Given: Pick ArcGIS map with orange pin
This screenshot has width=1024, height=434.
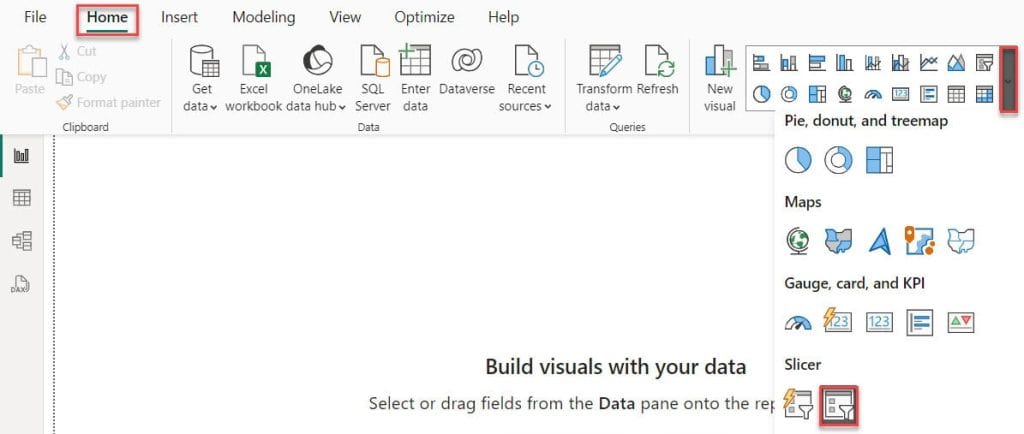Looking at the screenshot, I should pos(920,241).
